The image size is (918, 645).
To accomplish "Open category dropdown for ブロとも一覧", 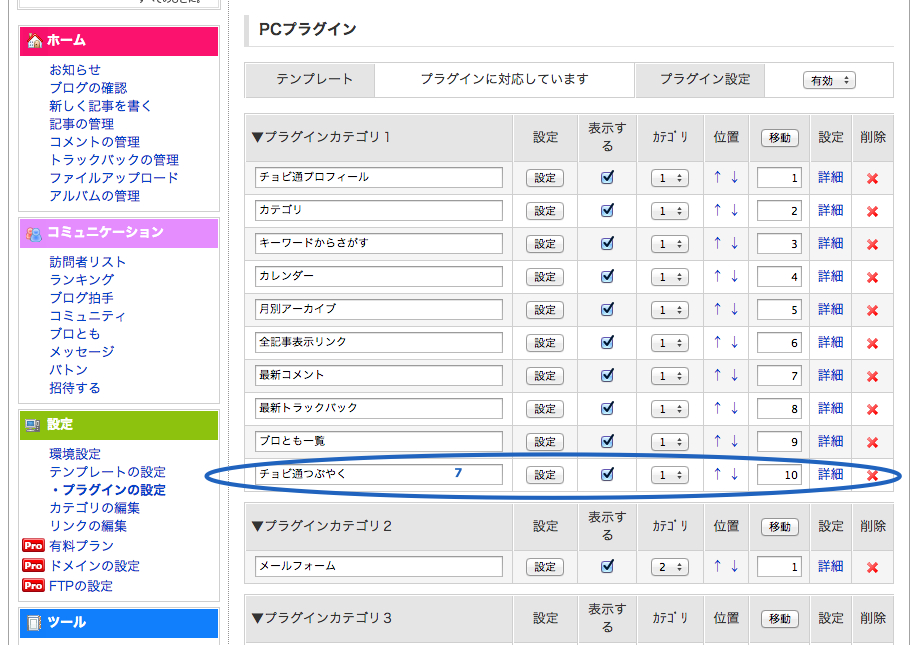I will [670, 442].
